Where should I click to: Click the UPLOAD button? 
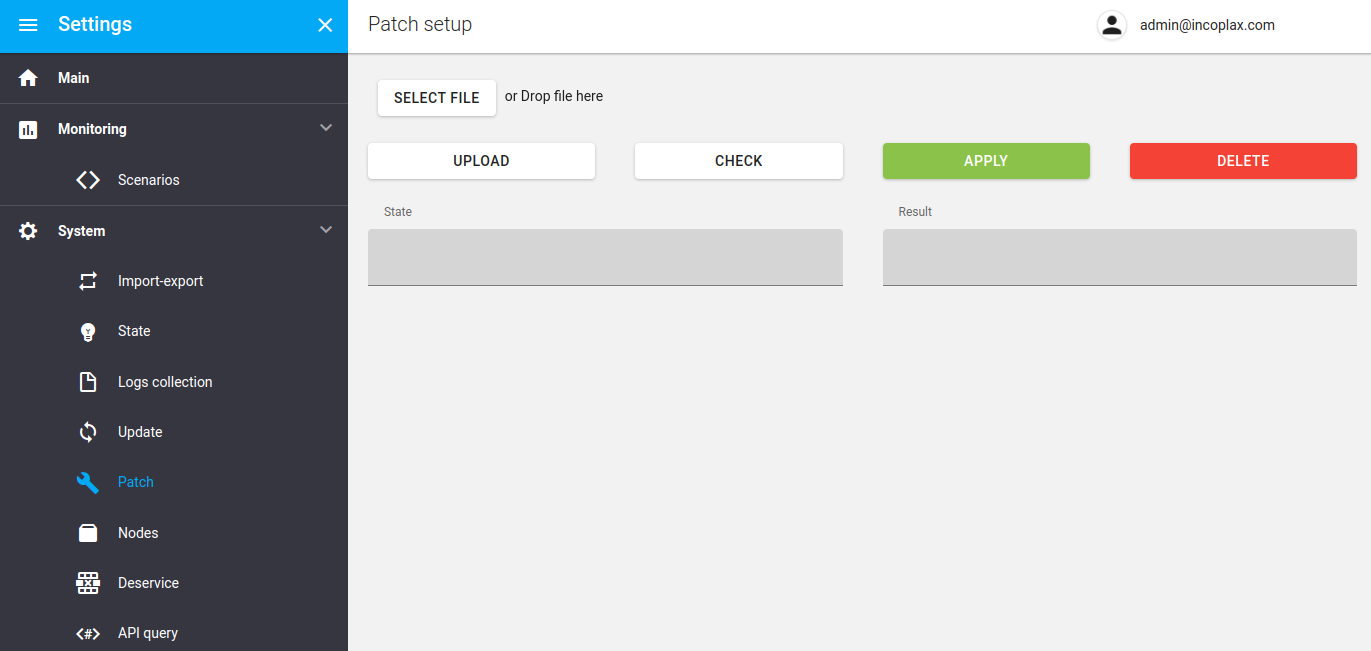coord(481,161)
